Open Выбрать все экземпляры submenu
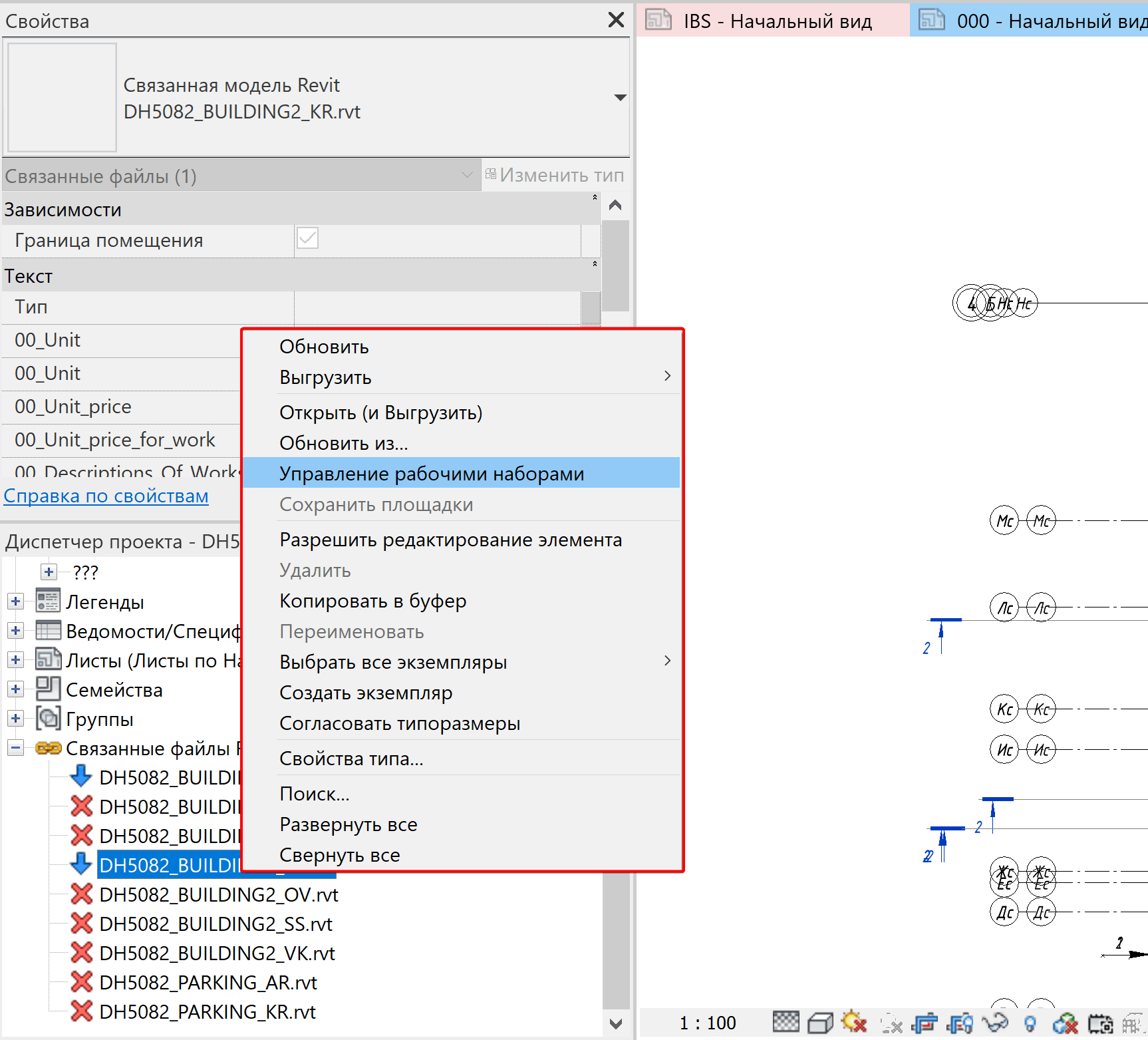 coord(462,662)
